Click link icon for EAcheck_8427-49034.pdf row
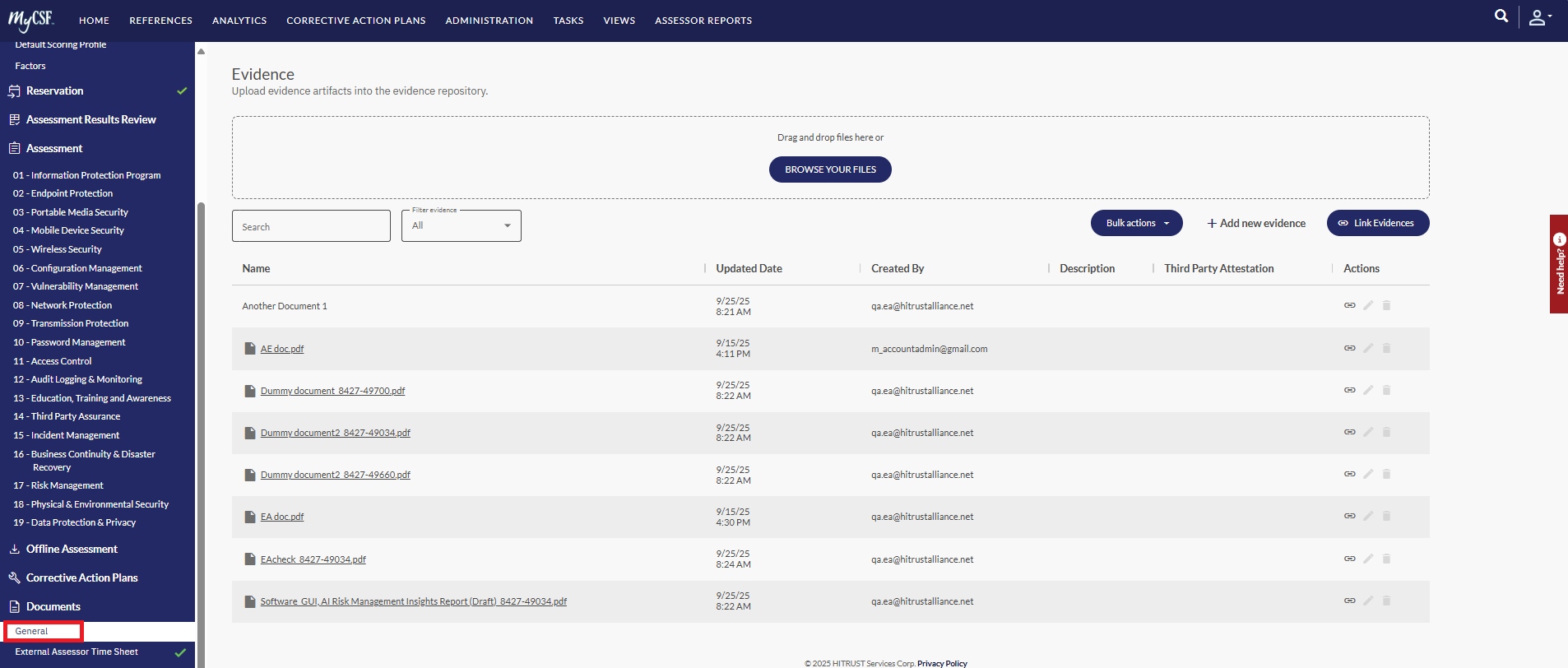 point(1349,559)
